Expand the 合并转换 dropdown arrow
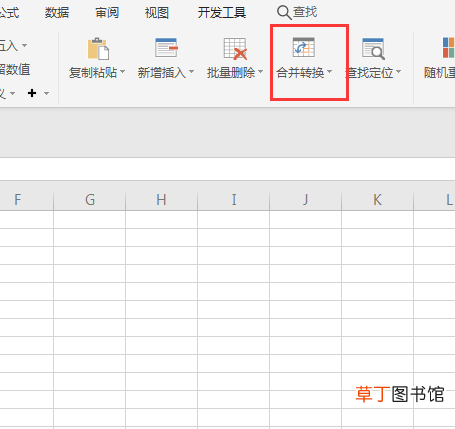Image resolution: width=455 pixels, height=429 pixels. (329, 72)
